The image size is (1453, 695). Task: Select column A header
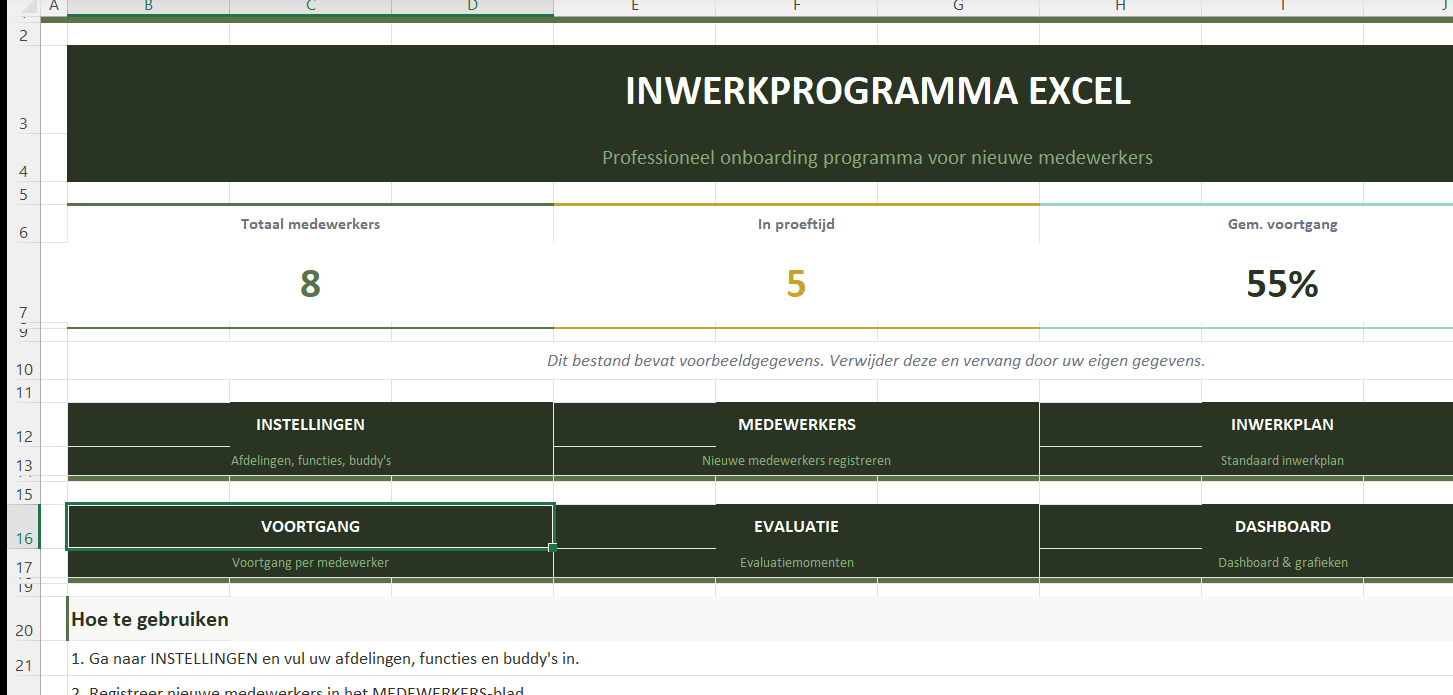coord(53,7)
